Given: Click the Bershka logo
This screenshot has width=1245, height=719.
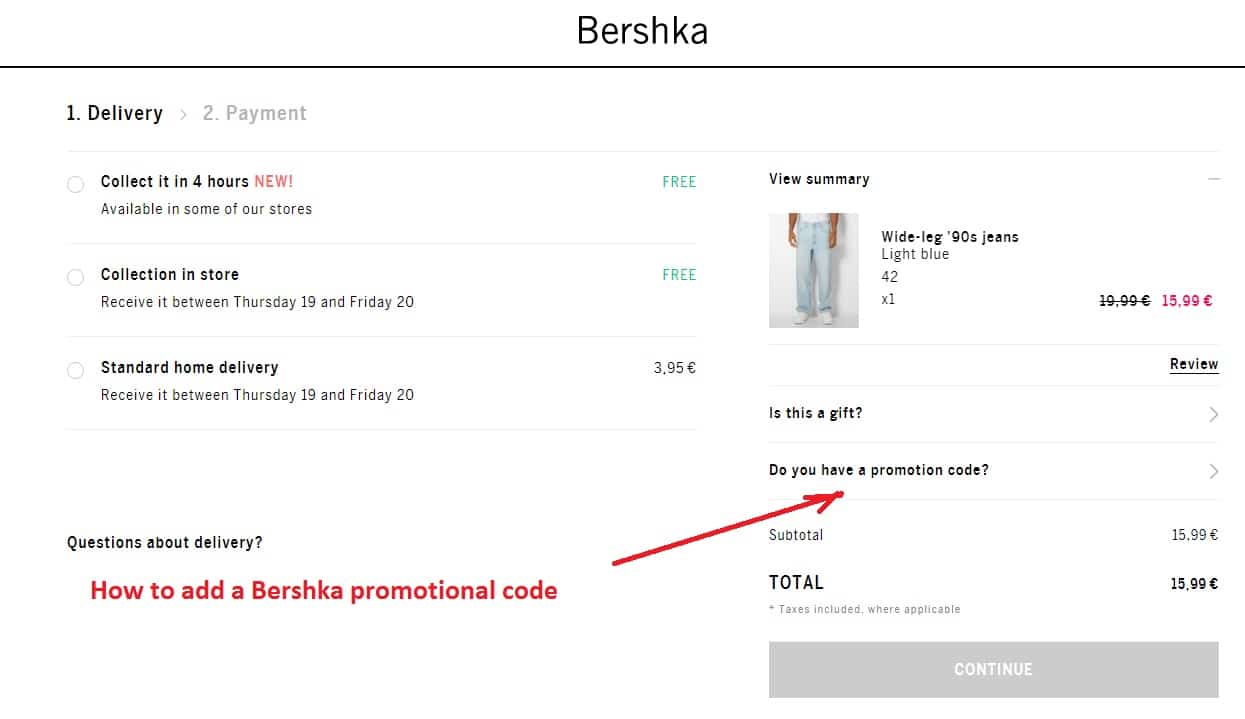Looking at the screenshot, I should pos(641,30).
